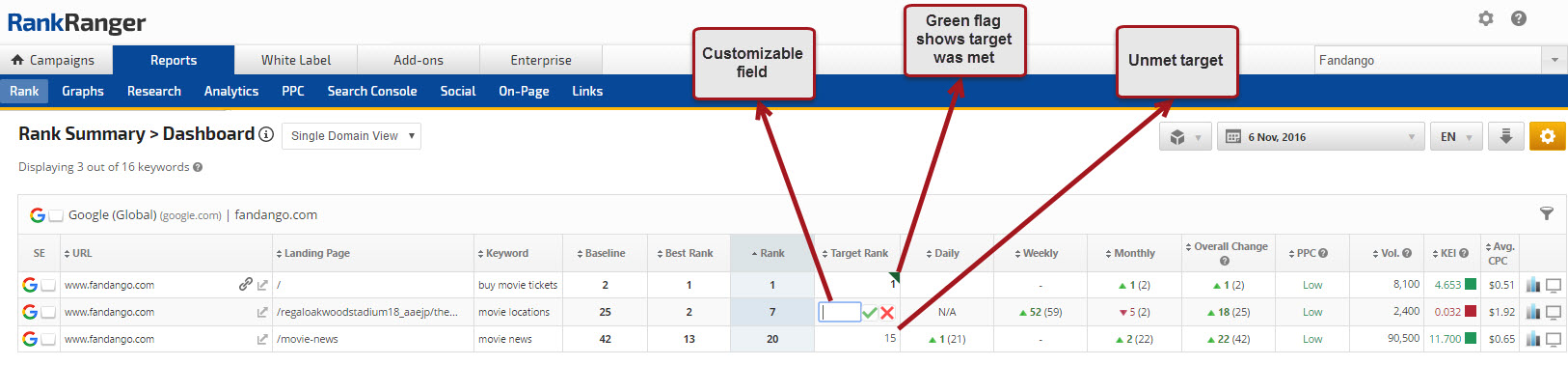1568x365 pixels.
Task: Select the movie news row checkbox
Action: tap(48, 339)
